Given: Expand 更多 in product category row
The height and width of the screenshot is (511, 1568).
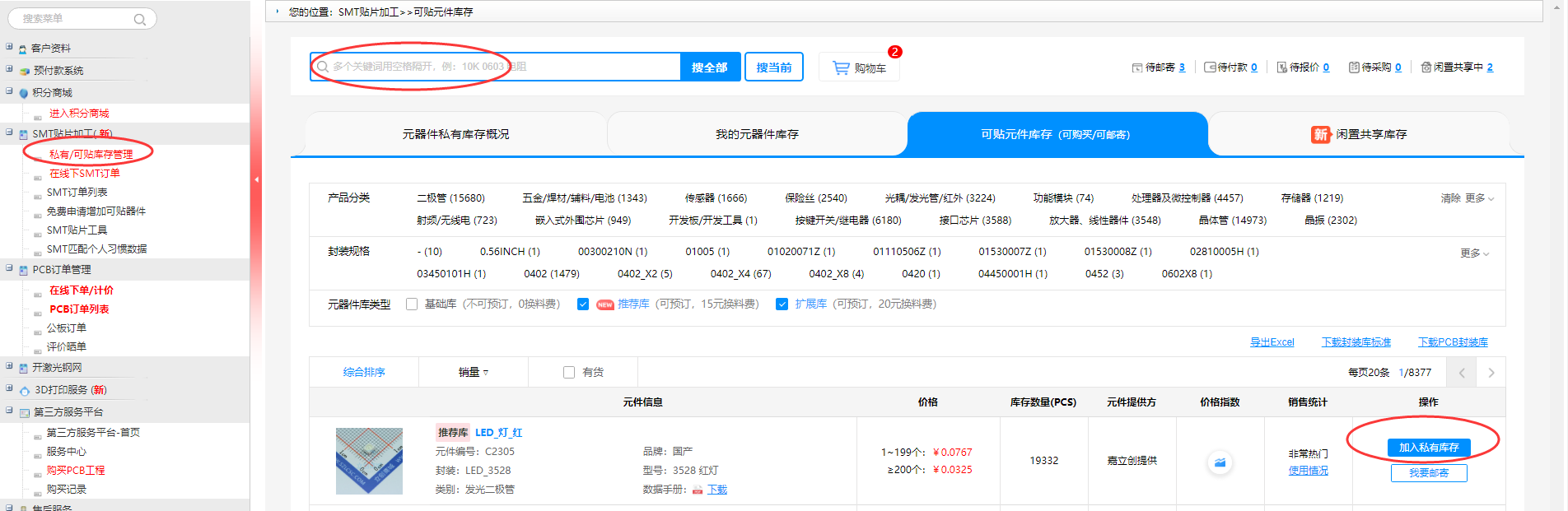Looking at the screenshot, I should coord(1479,198).
